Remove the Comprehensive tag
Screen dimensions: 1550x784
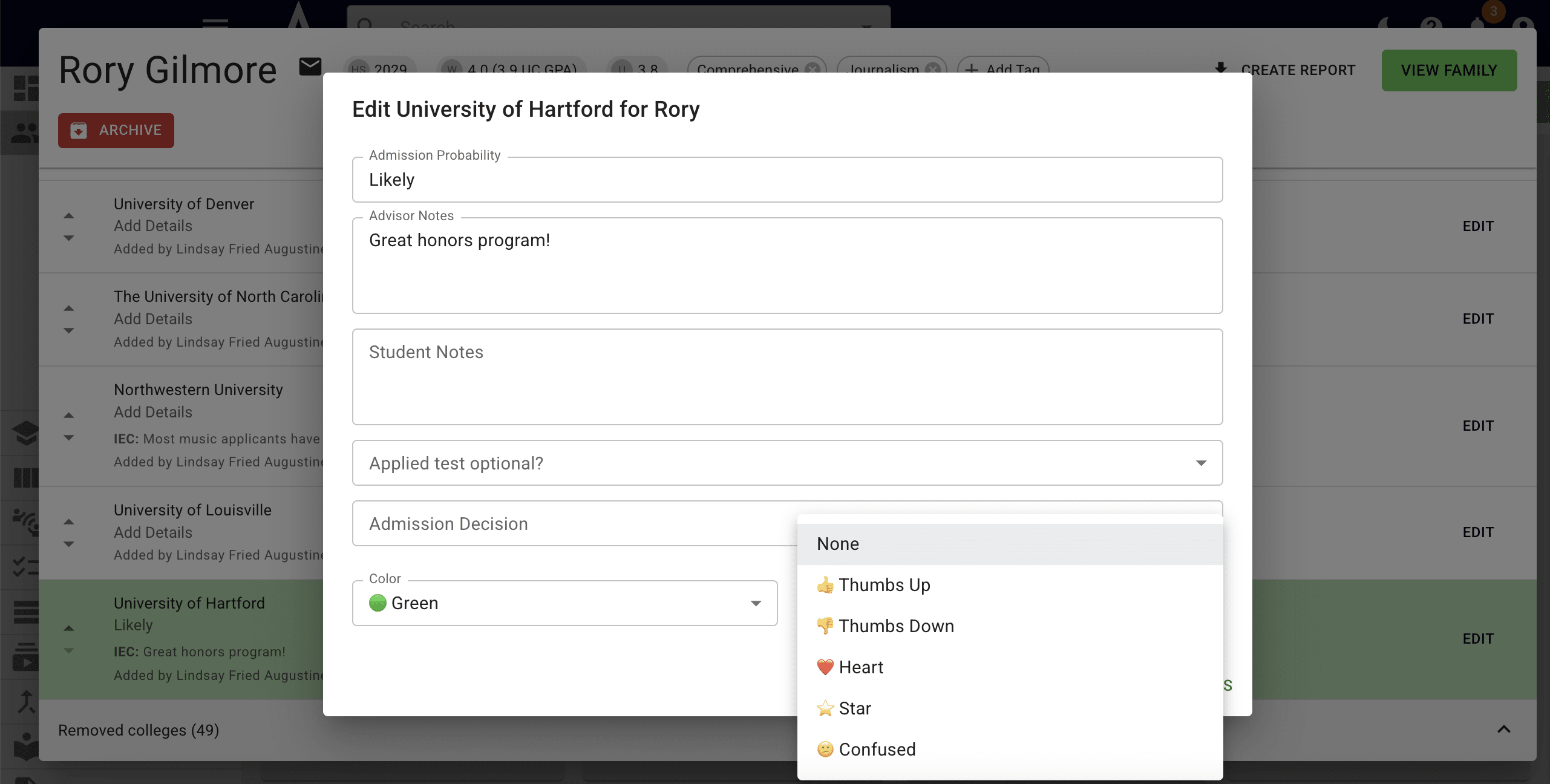pyautogui.click(x=813, y=69)
